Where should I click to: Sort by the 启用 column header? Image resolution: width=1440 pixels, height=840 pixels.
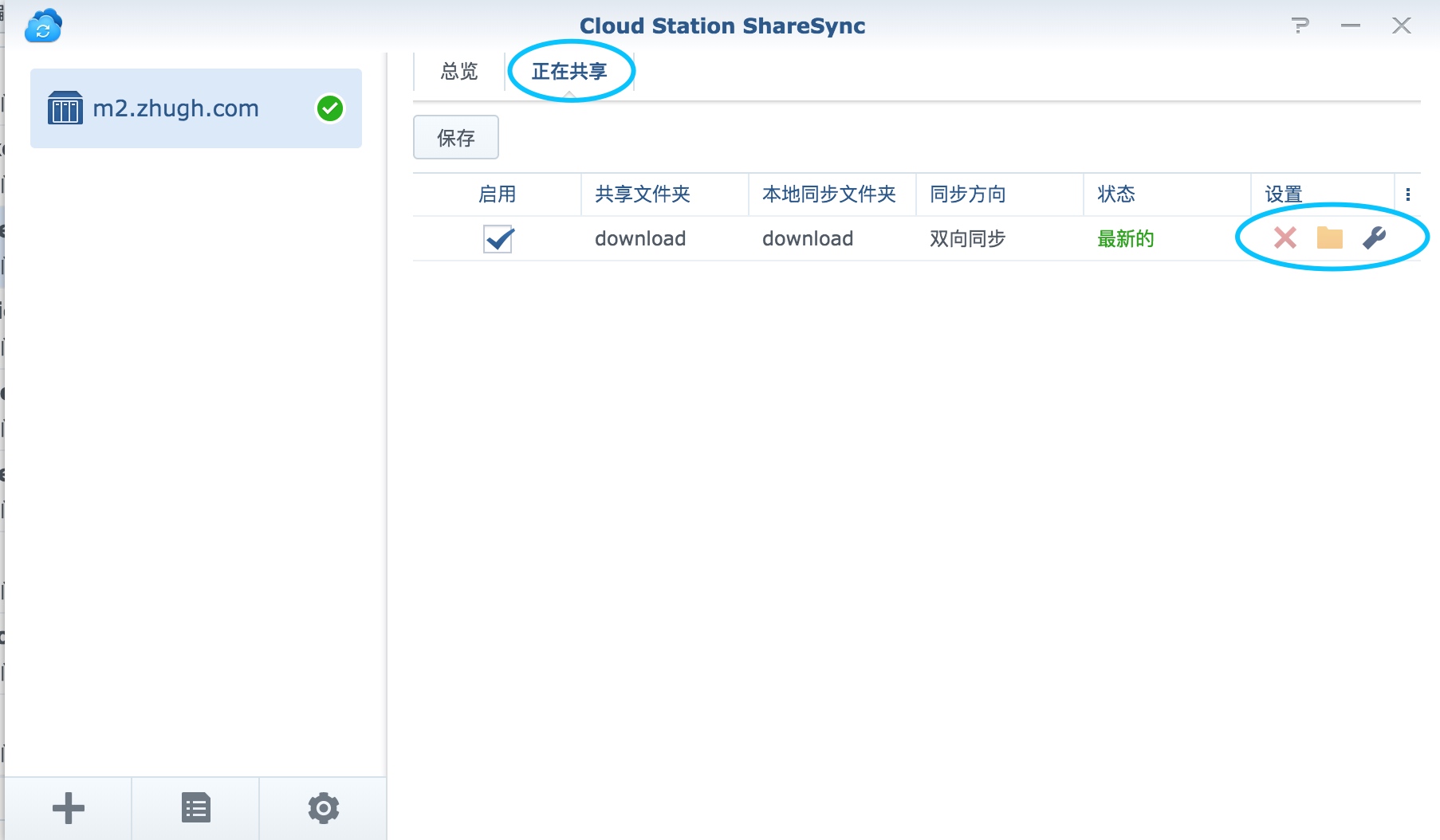498,194
